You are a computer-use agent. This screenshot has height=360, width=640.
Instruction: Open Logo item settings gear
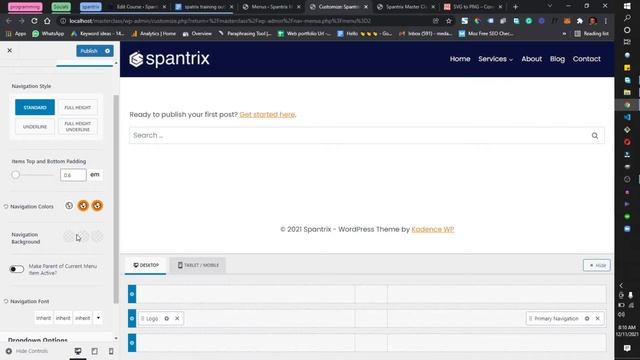167,318
